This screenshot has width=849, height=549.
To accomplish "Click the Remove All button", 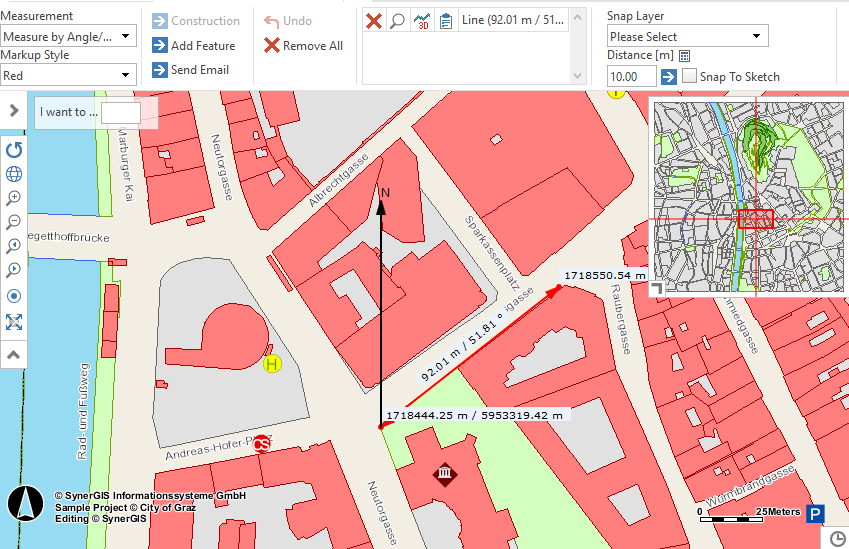I will click(x=303, y=45).
